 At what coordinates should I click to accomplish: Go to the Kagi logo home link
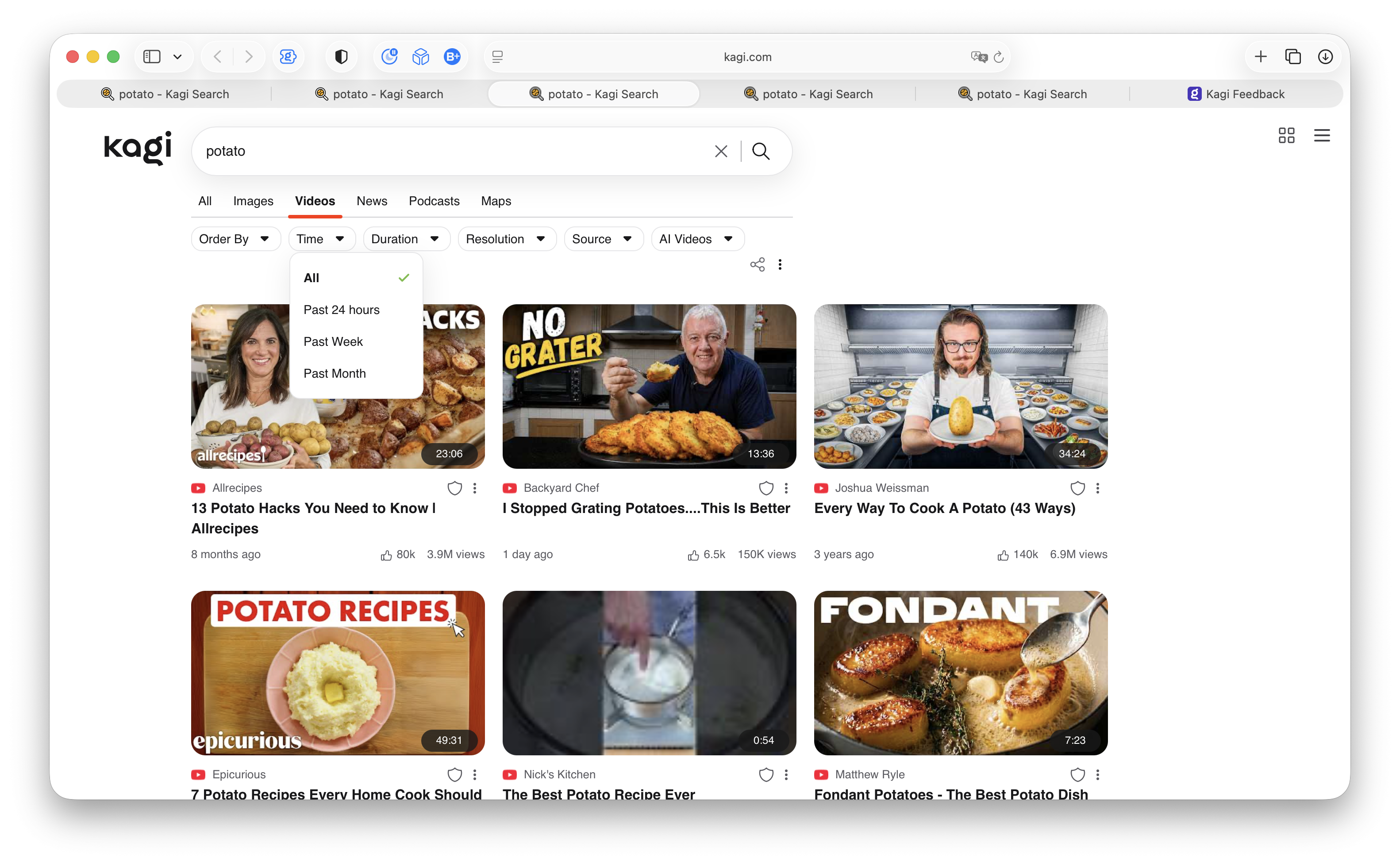point(138,148)
